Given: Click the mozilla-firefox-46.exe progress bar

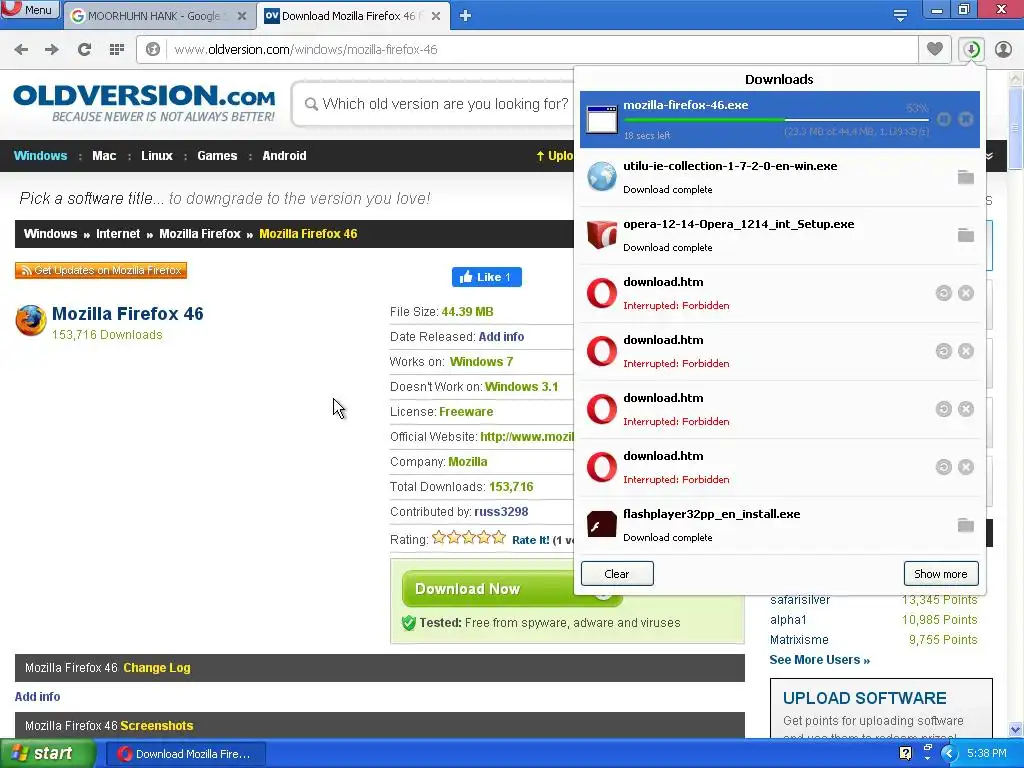Looking at the screenshot, I should (776, 120).
